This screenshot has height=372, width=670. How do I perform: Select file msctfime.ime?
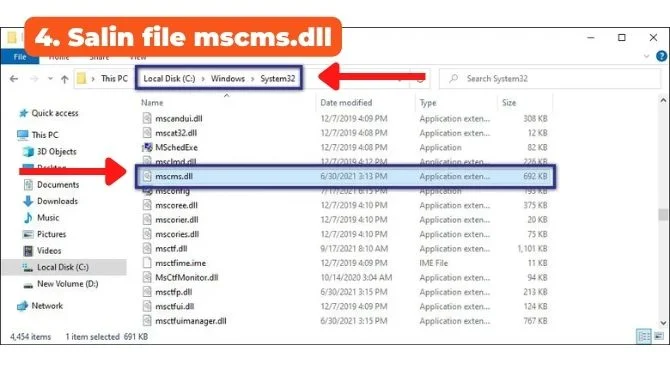180,263
